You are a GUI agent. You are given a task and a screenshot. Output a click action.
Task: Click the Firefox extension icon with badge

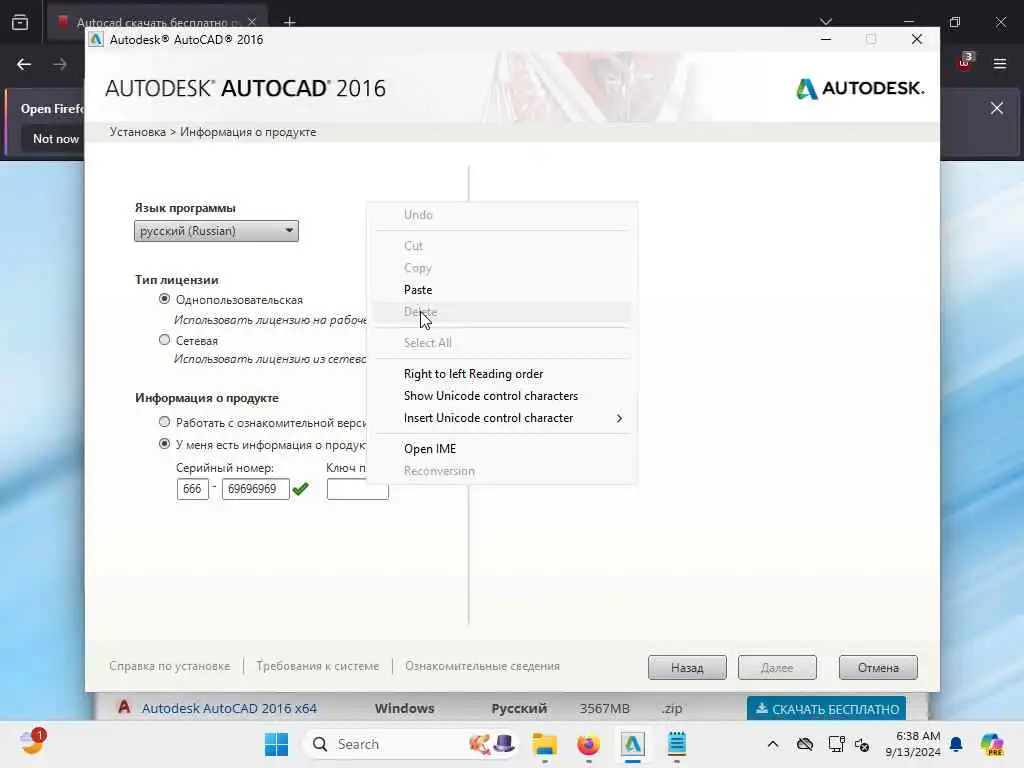pyautogui.click(x=965, y=62)
